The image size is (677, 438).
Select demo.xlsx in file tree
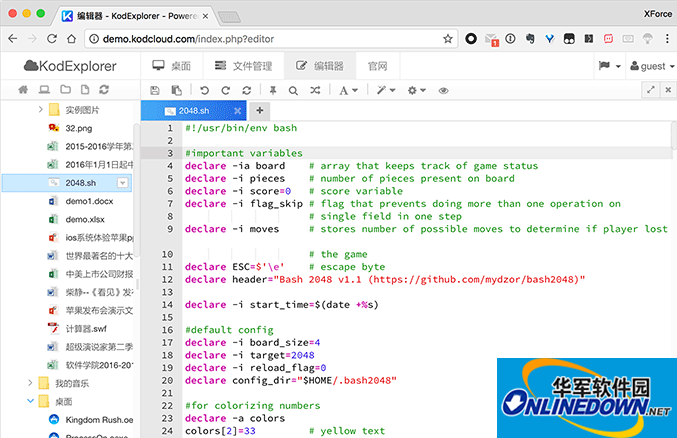pos(85,219)
